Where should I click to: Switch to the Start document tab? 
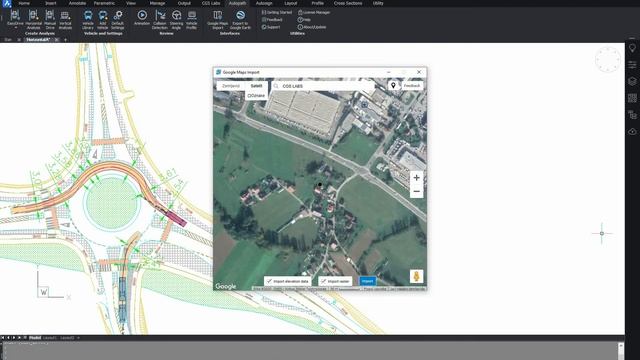(x=8, y=40)
